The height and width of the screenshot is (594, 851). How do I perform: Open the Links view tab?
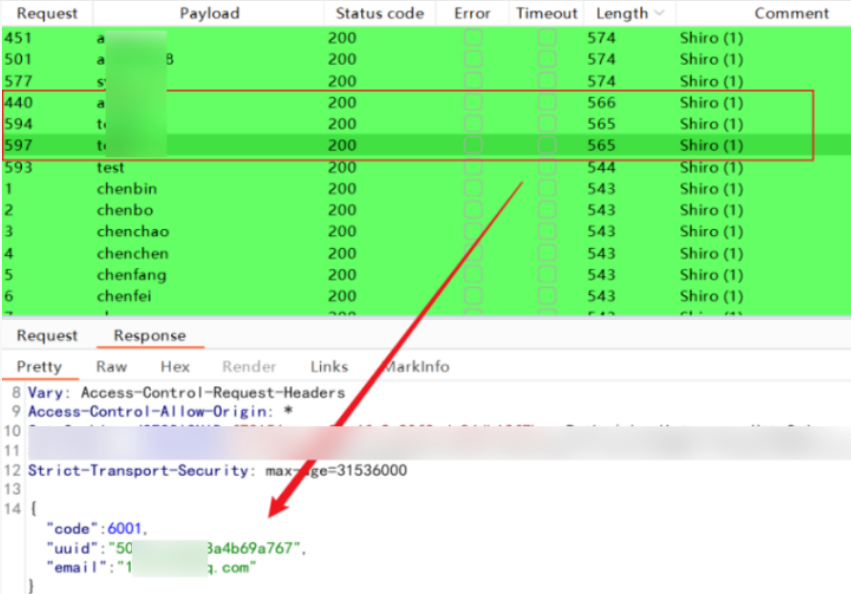click(329, 367)
